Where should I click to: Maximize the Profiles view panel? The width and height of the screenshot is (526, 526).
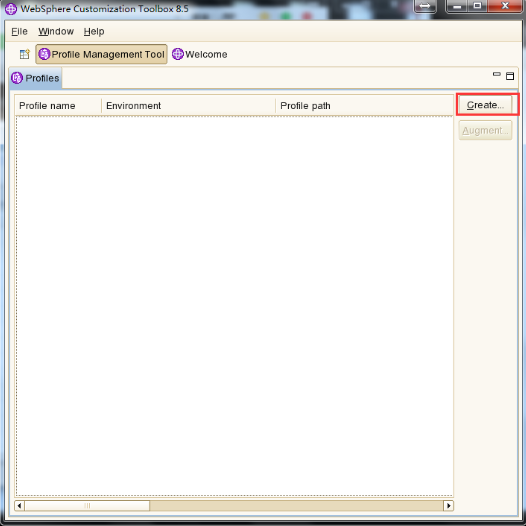point(510,76)
